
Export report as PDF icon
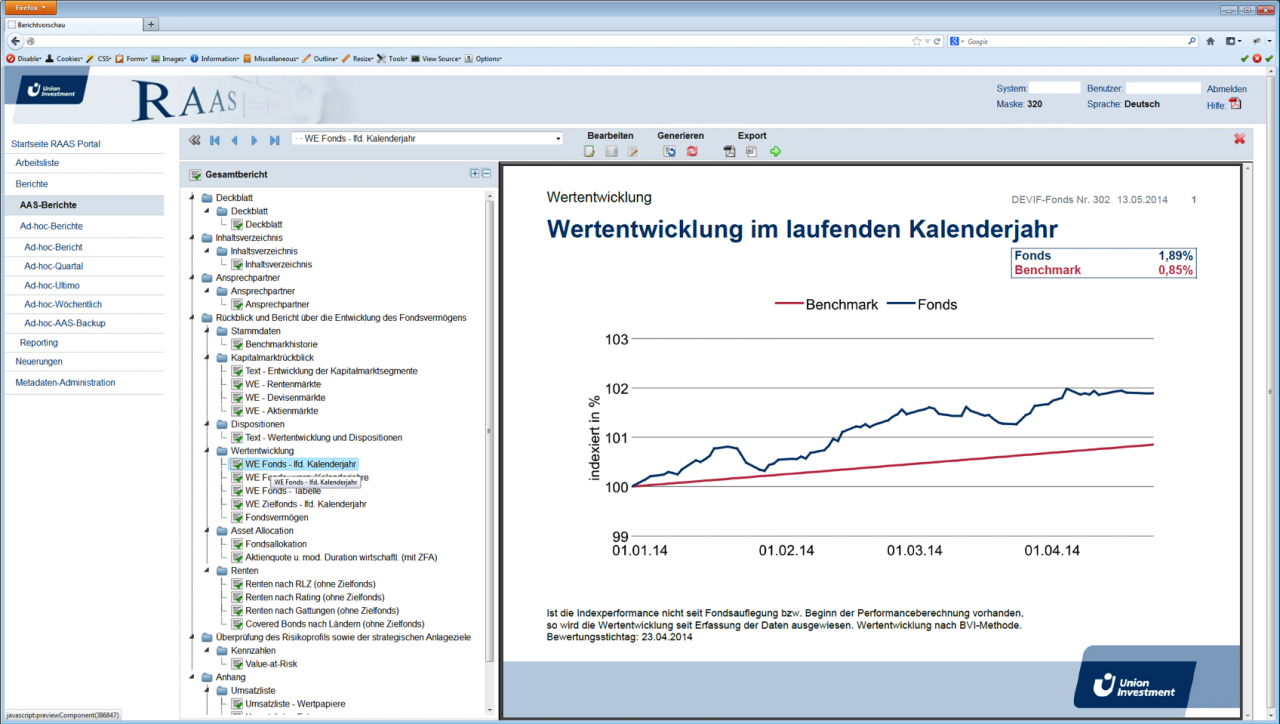pos(730,152)
